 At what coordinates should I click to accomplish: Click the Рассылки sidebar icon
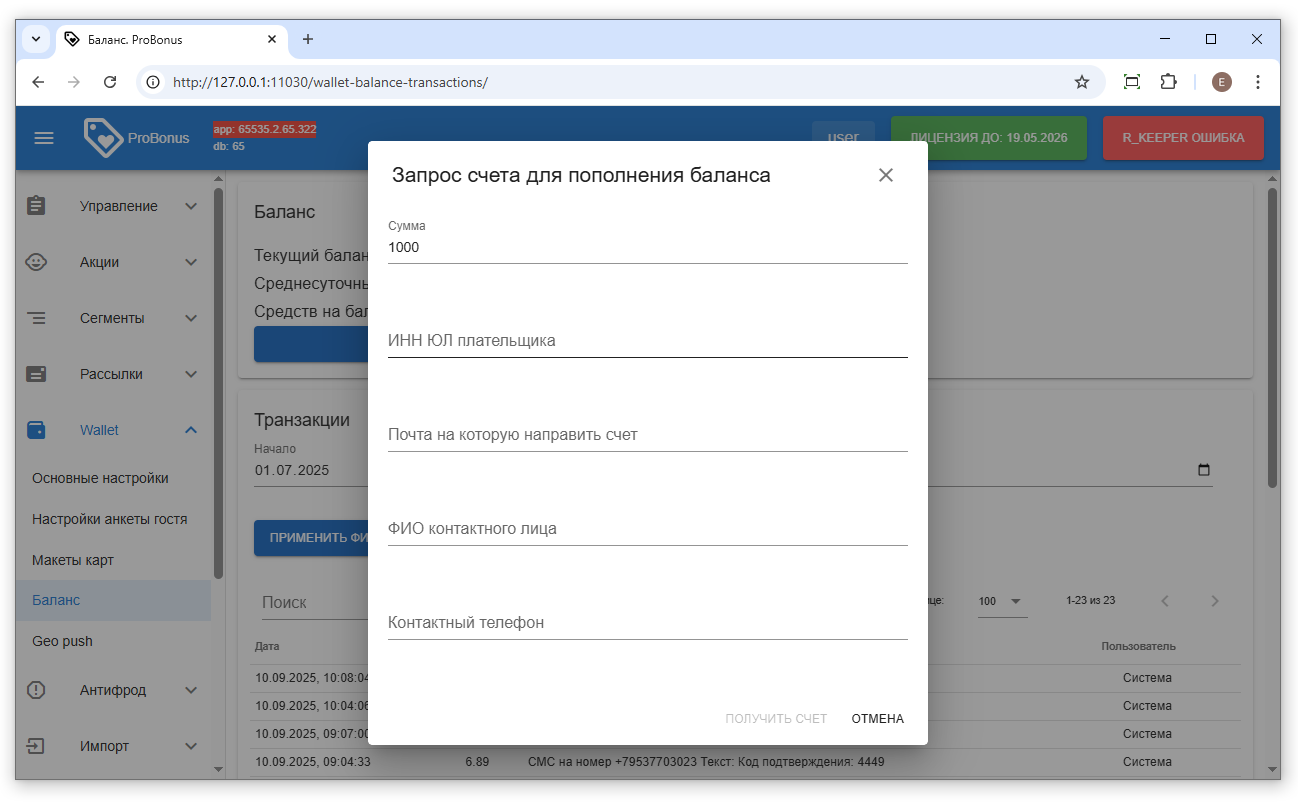point(37,374)
